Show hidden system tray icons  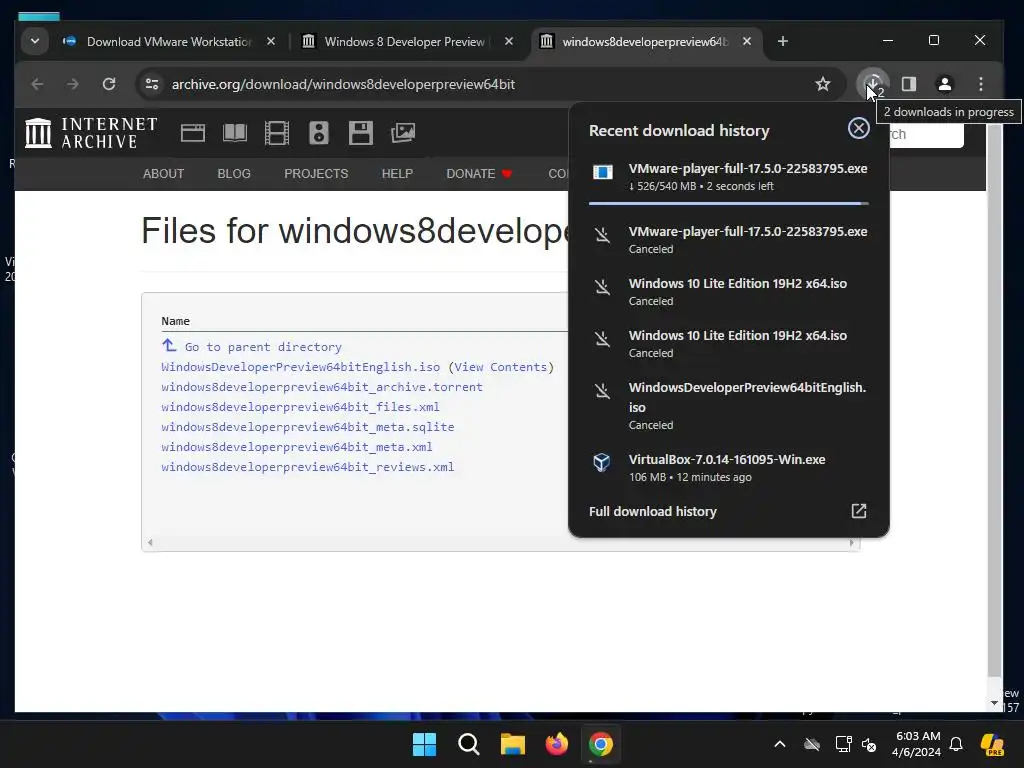[x=780, y=744]
